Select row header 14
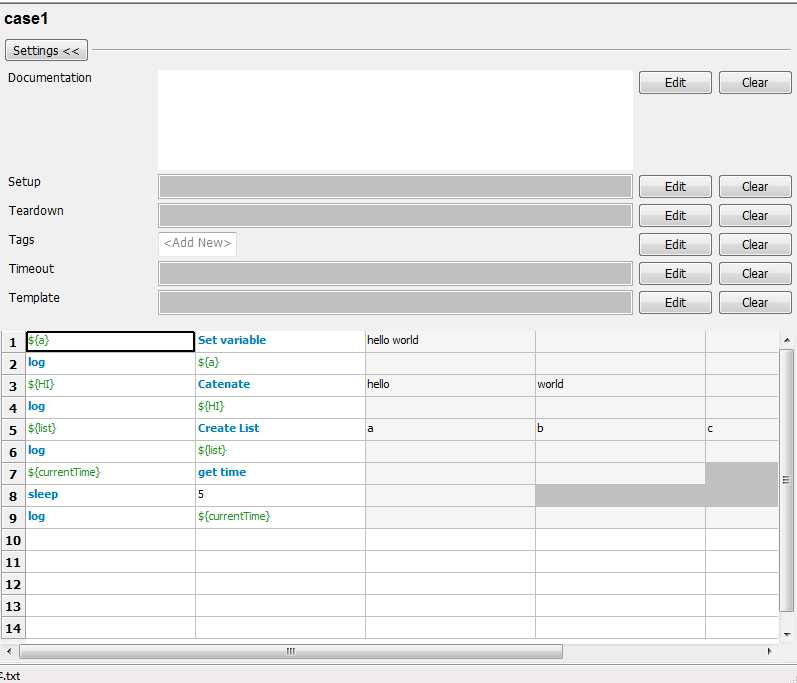This screenshot has height=683, width=797. pyautogui.click(x=13, y=628)
